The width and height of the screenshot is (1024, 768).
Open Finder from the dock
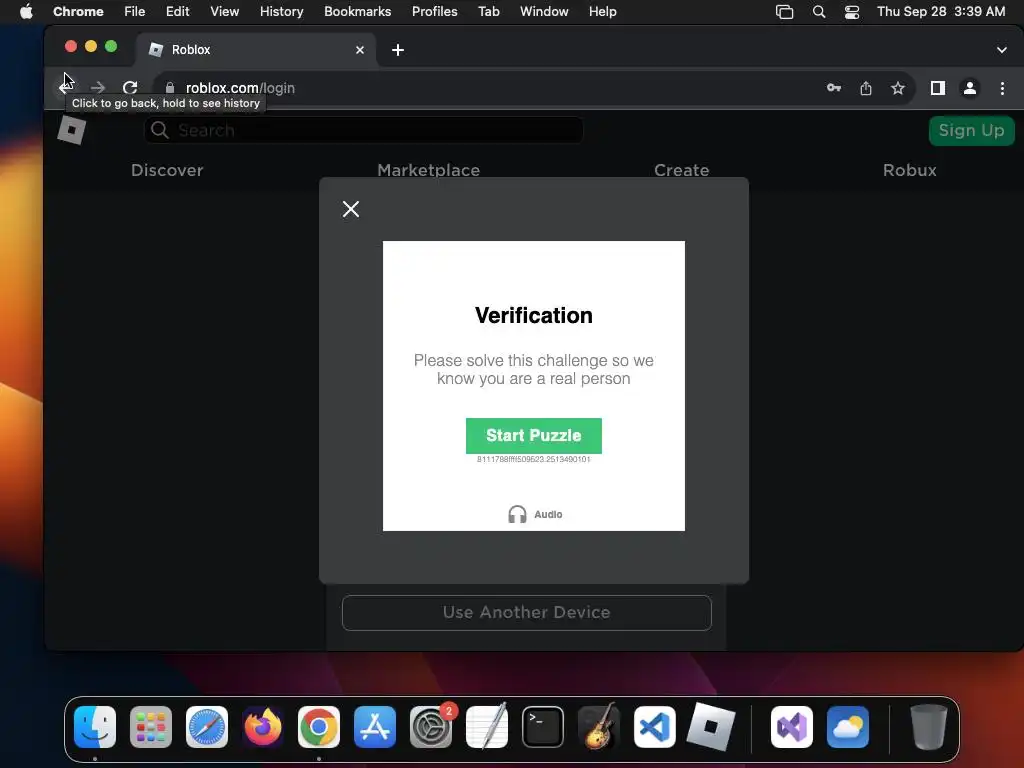coord(95,726)
